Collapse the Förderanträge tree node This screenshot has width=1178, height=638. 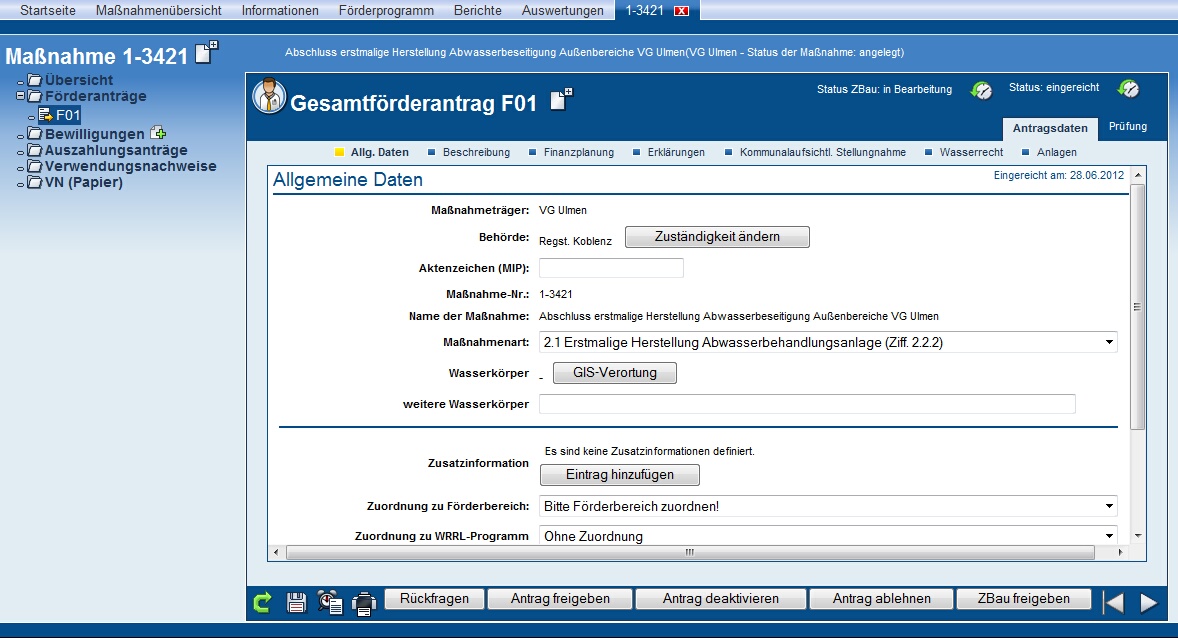coord(20,96)
